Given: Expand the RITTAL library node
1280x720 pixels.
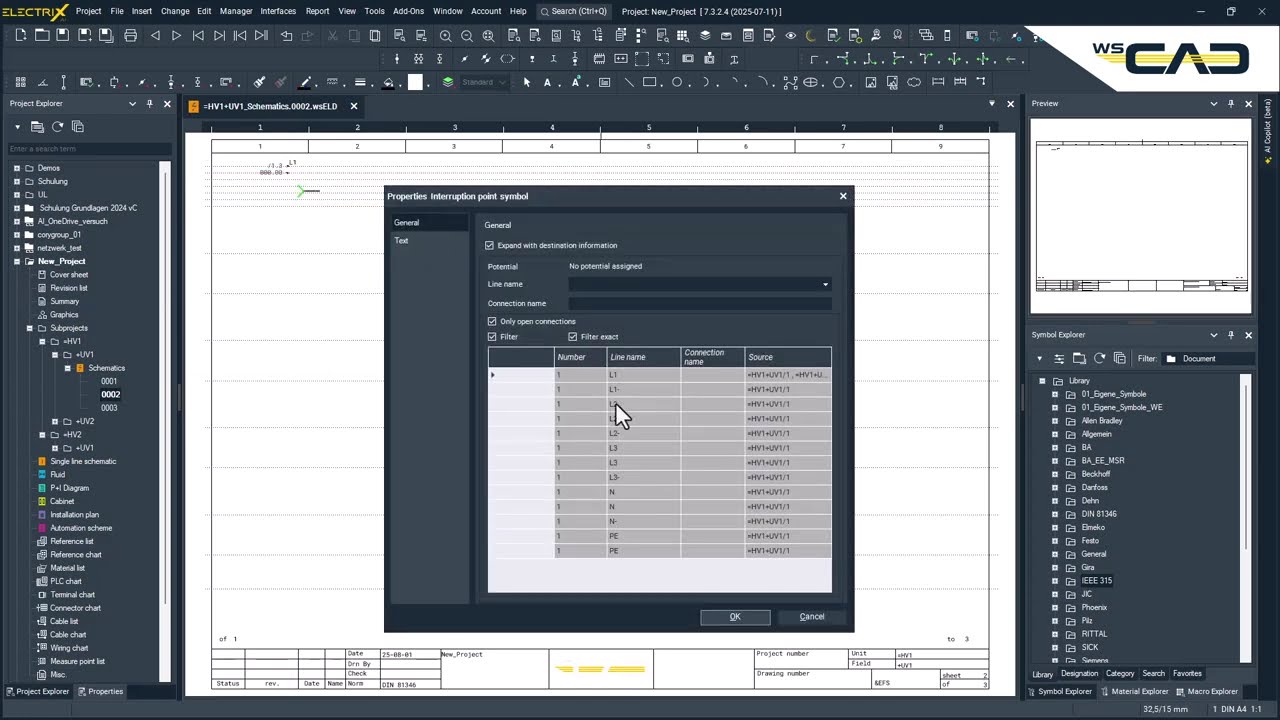Looking at the screenshot, I should pos(1054,634).
